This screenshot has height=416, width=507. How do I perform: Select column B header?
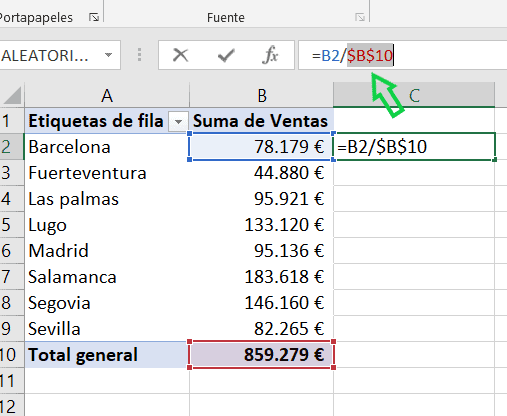[262, 96]
